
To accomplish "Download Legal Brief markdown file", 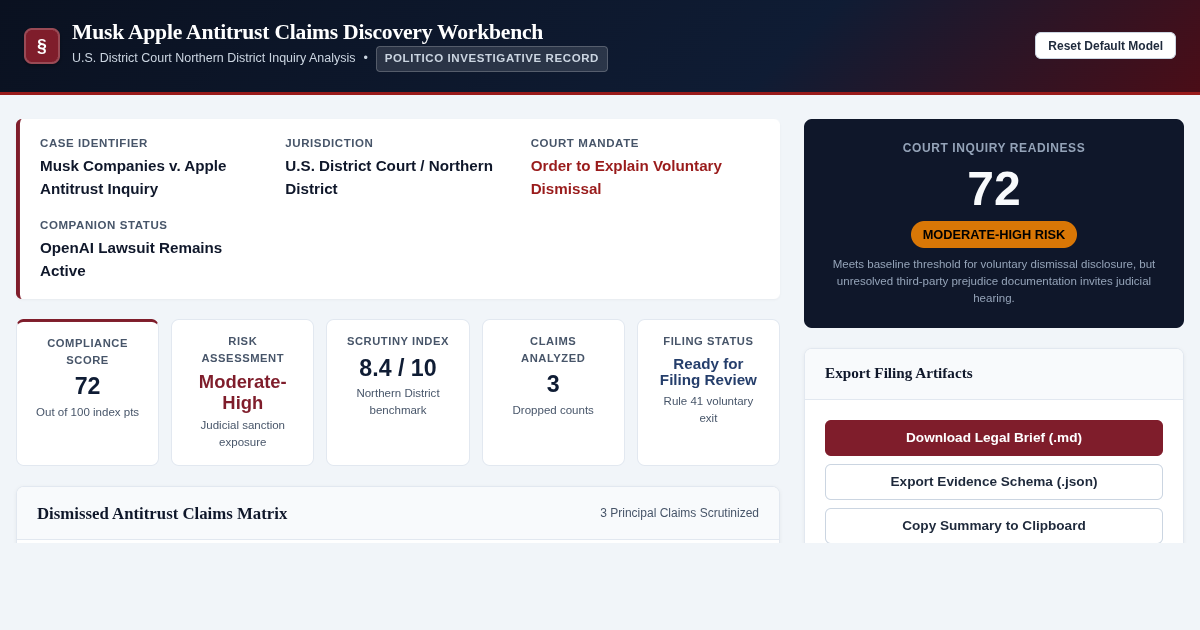I will (994, 438).
